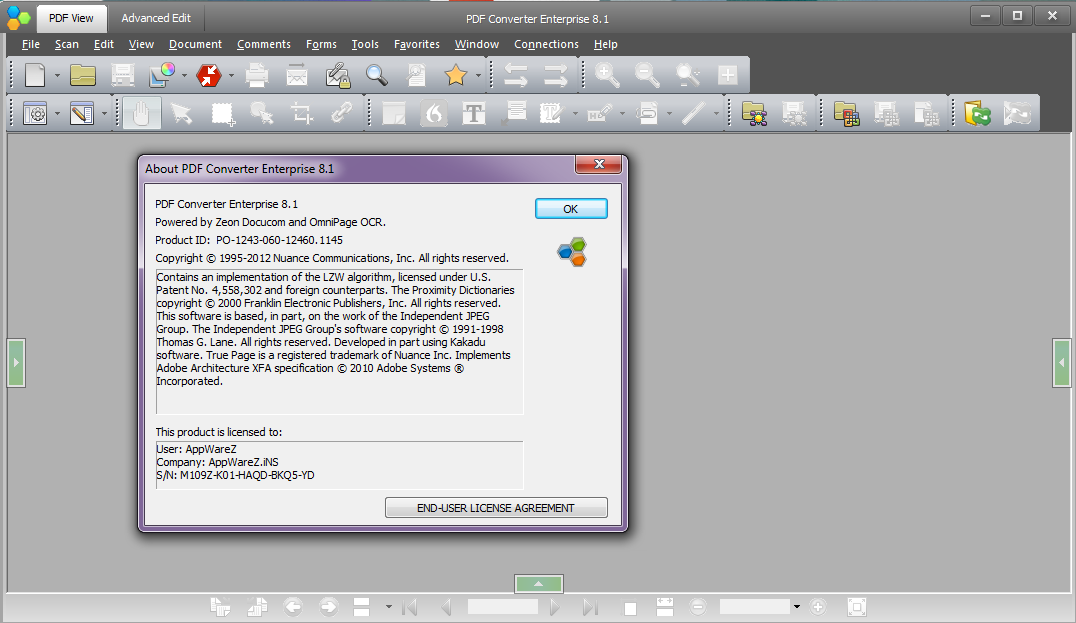The image size is (1076, 623).
Task: Open the Comments menu
Action: 264,44
